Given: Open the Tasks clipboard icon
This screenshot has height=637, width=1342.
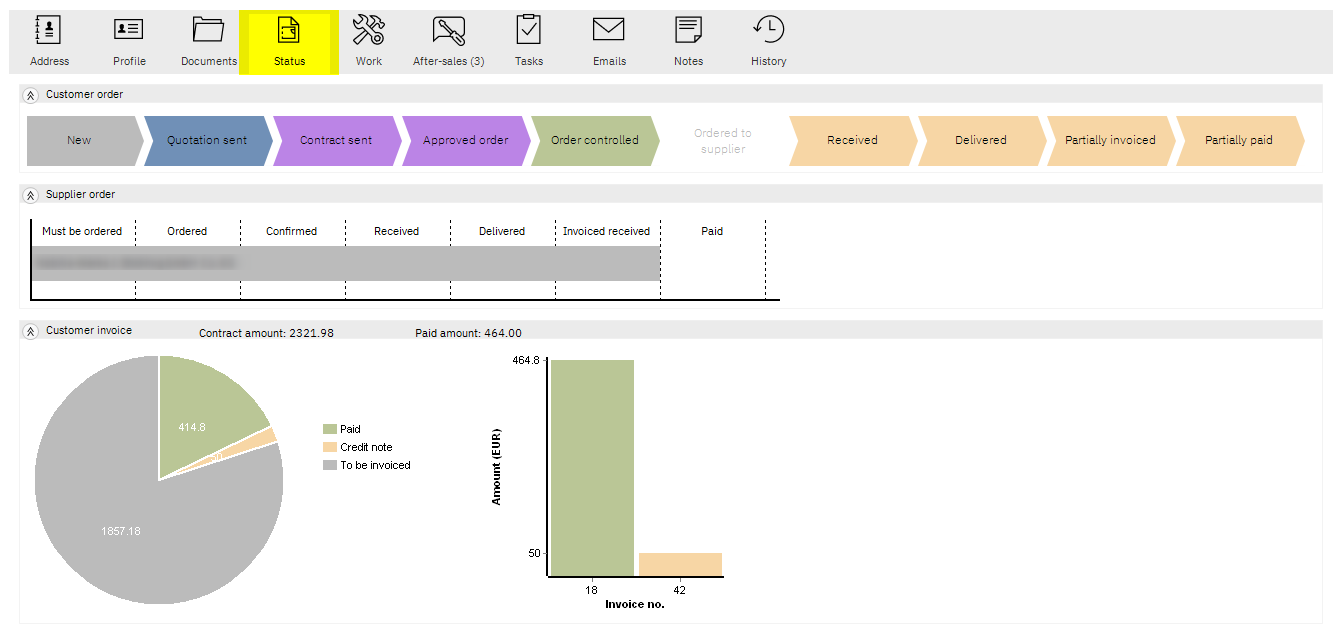Looking at the screenshot, I should point(529,30).
